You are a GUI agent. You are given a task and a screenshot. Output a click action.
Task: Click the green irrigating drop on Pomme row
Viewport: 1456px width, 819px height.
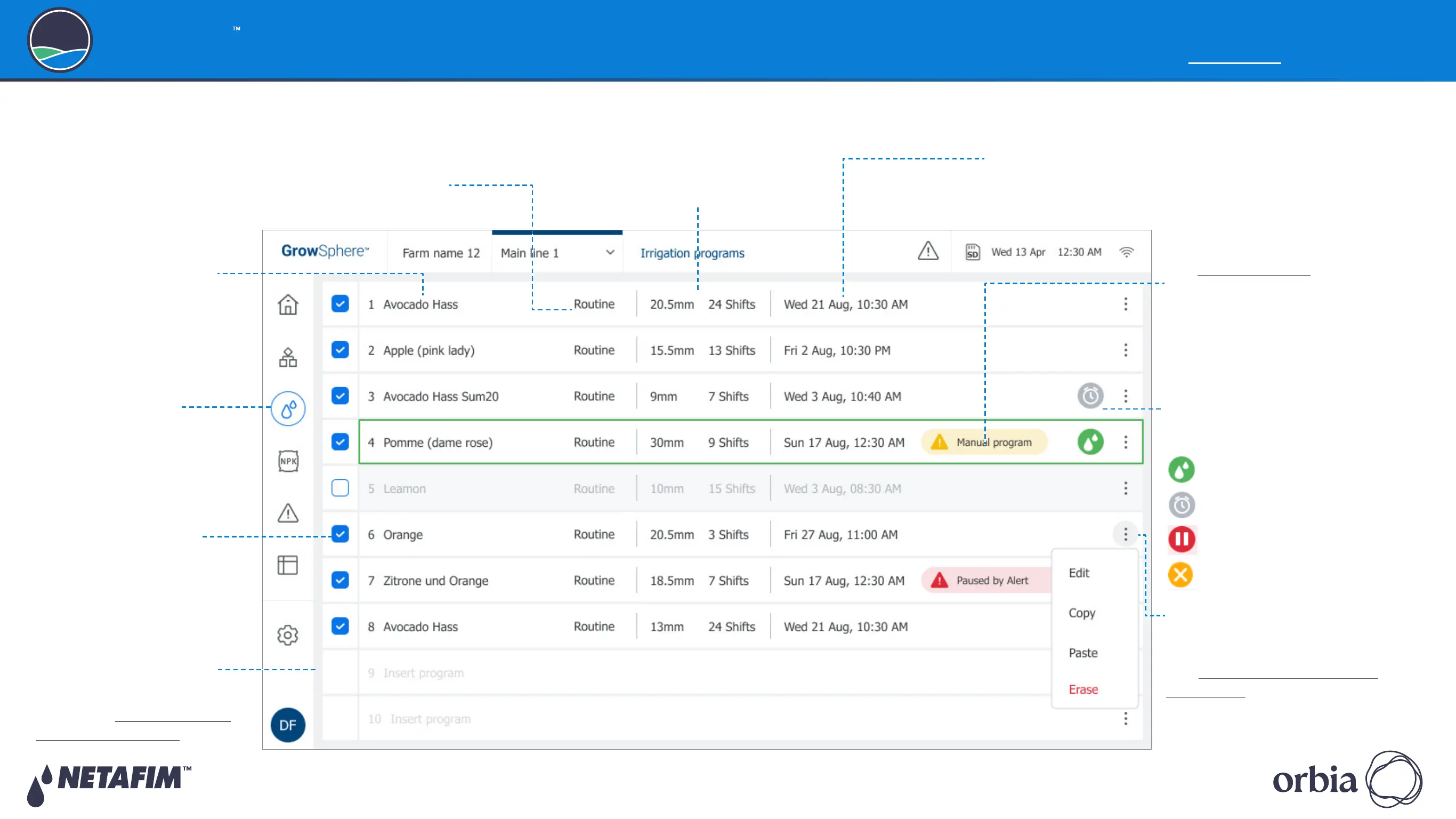pyautogui.click(x=1090, y=441)
